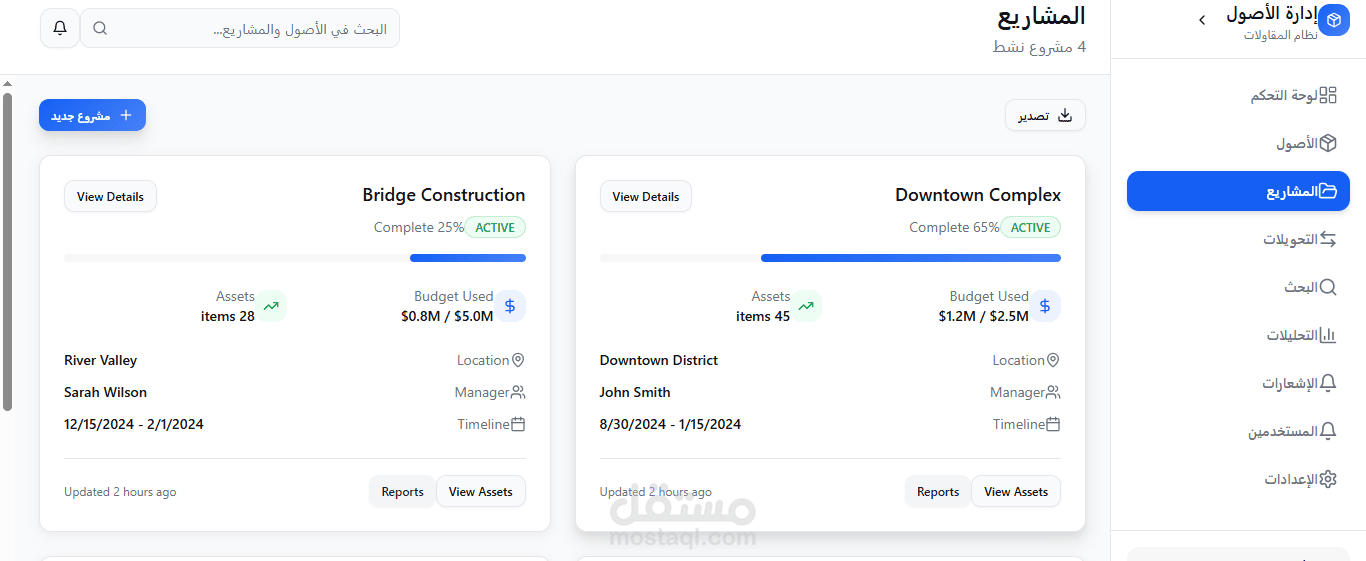The image size is (1366, 561).
Task: Click the location pin icon on Bridge Construction card
Action: coord(518,360)
